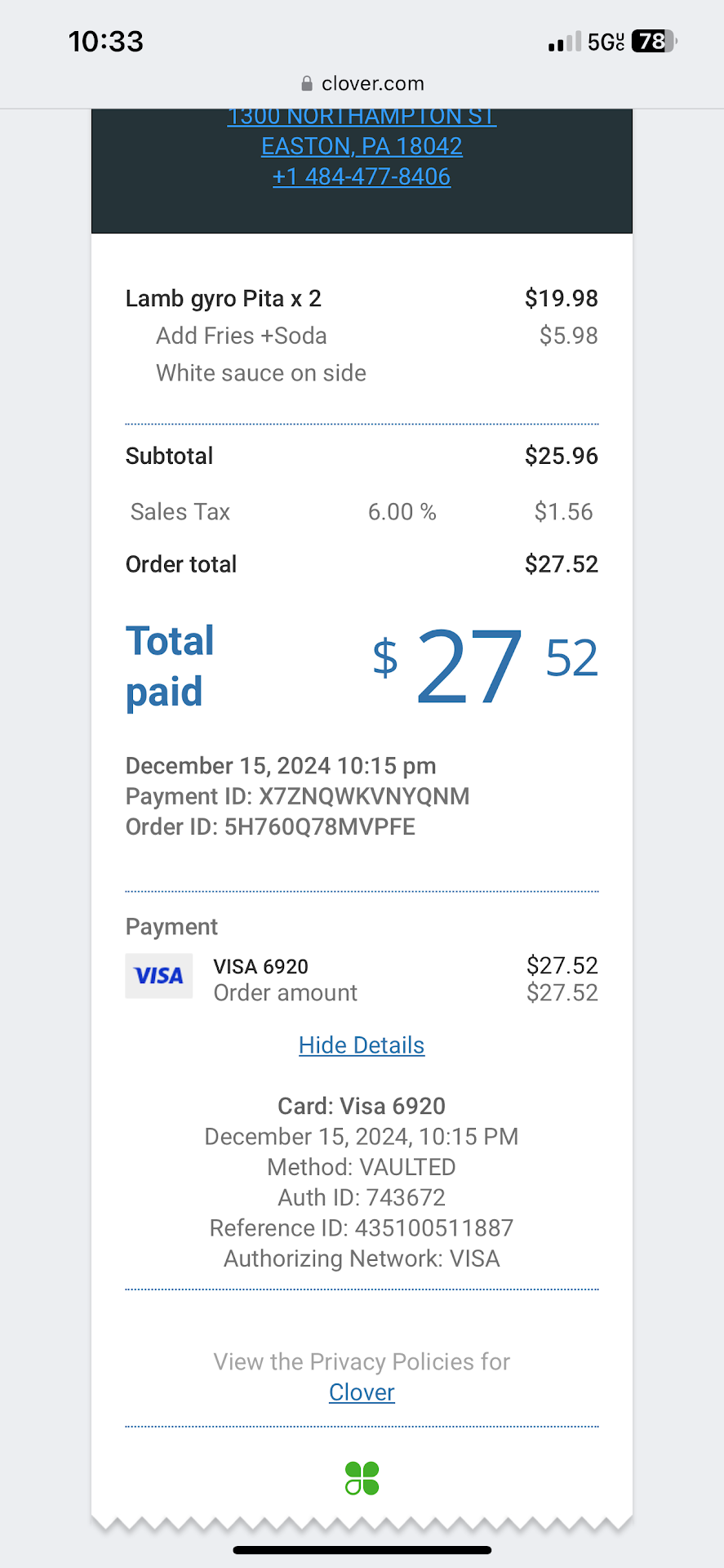Tap the 5G network indicator
Image resolution: width=724 pixels, height=1568 pixels.
(606, 42)
